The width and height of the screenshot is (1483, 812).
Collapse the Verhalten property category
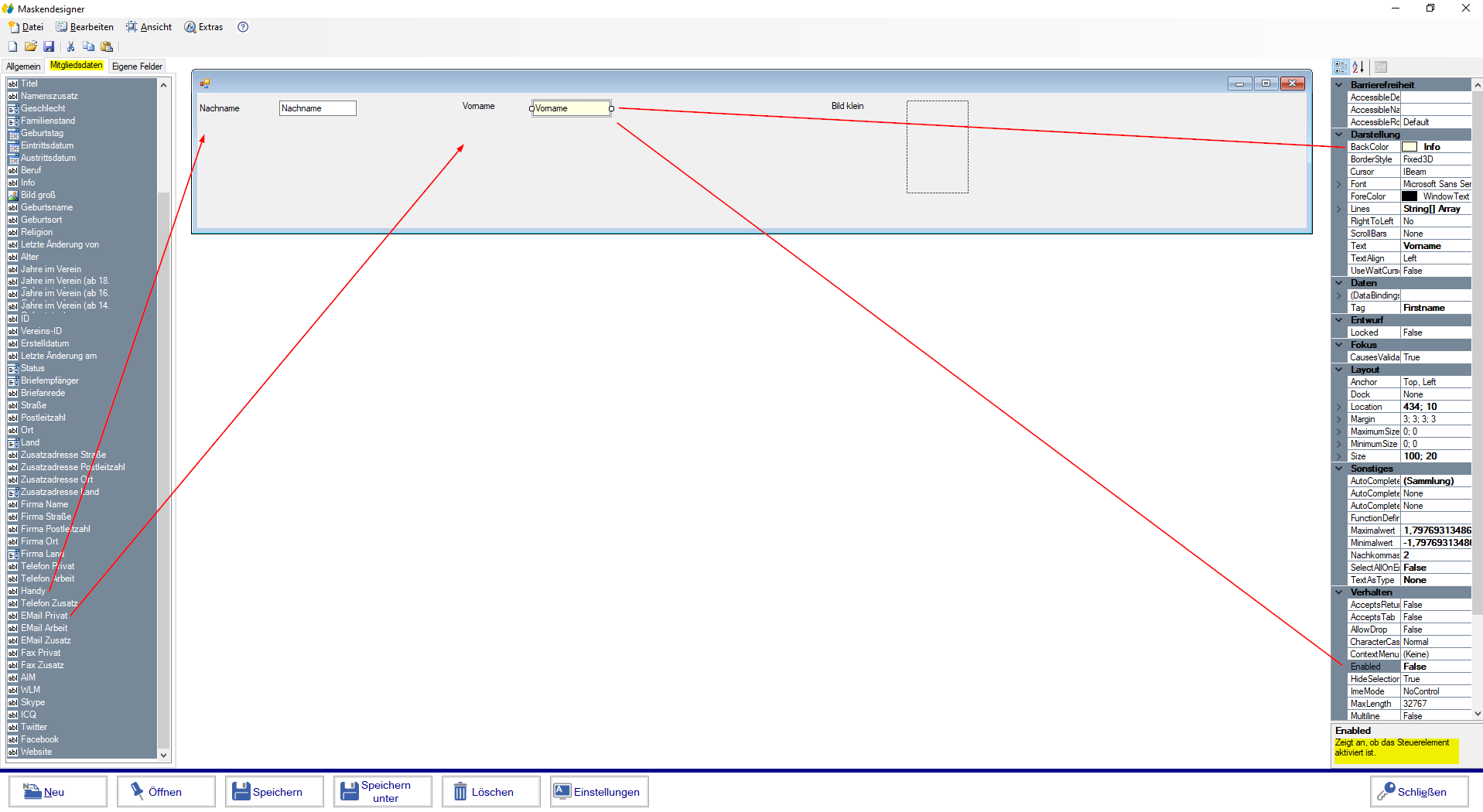point(1339,592)
